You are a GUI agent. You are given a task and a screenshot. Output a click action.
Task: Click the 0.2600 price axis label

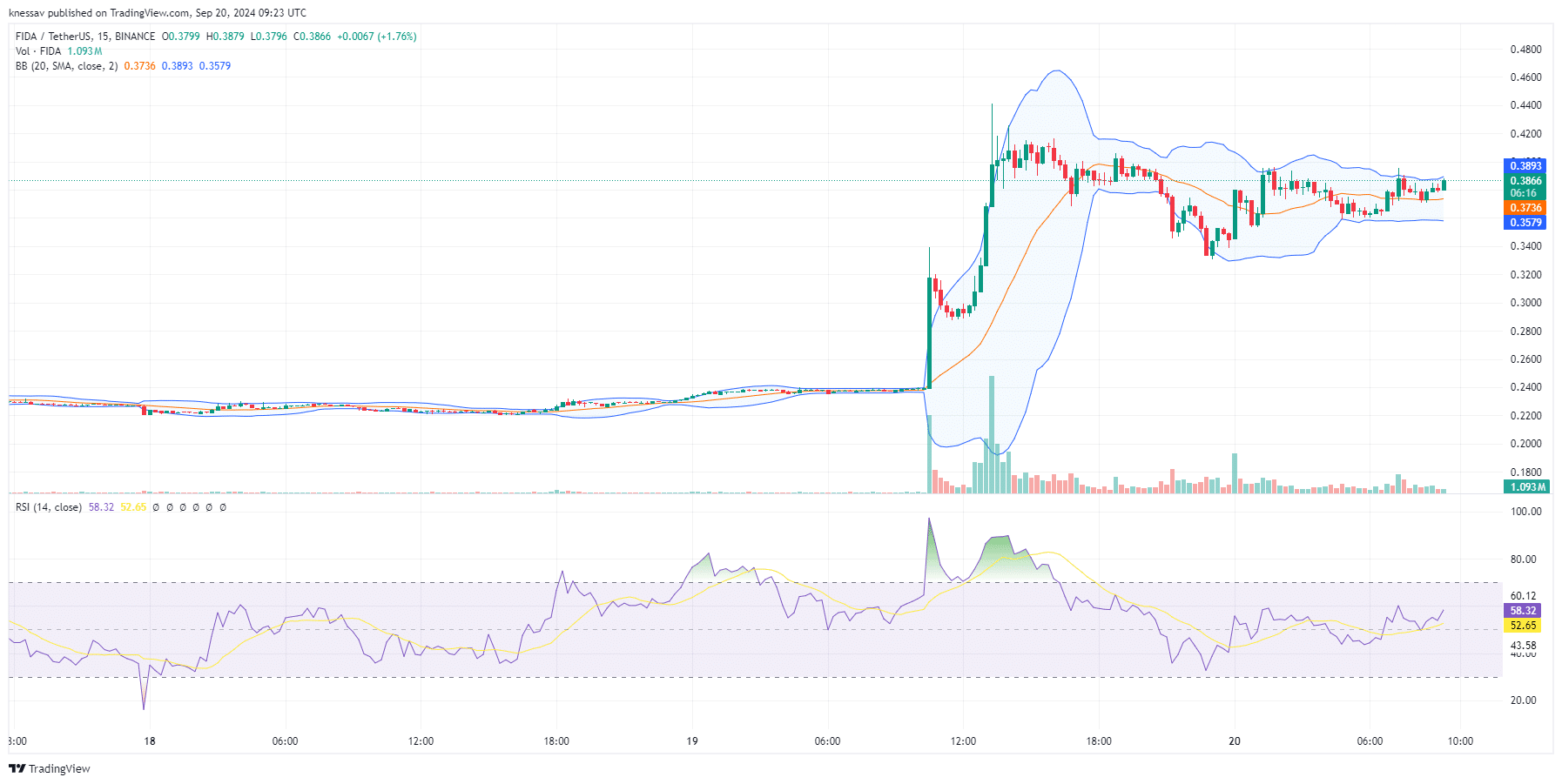coord(1525,359)
